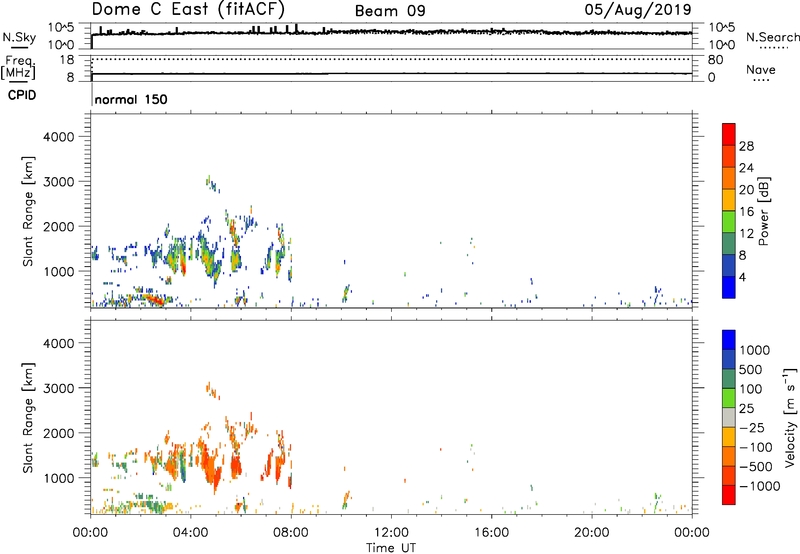Click the '1000' label on Velocity colorbar
Screen dimensions: 800x554
755,350
